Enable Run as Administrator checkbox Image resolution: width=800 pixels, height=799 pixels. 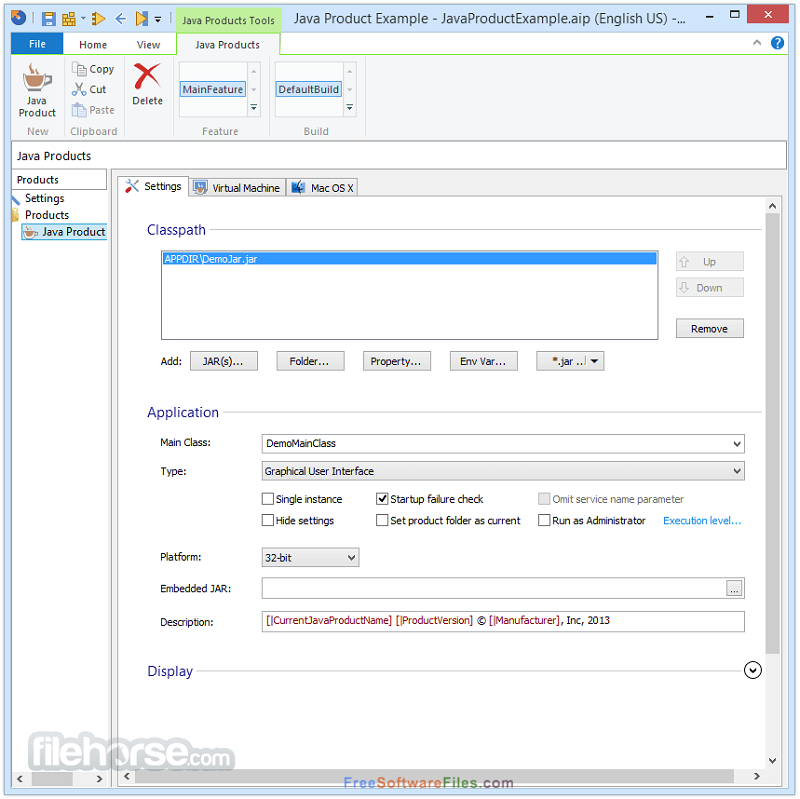coord(544,520)
